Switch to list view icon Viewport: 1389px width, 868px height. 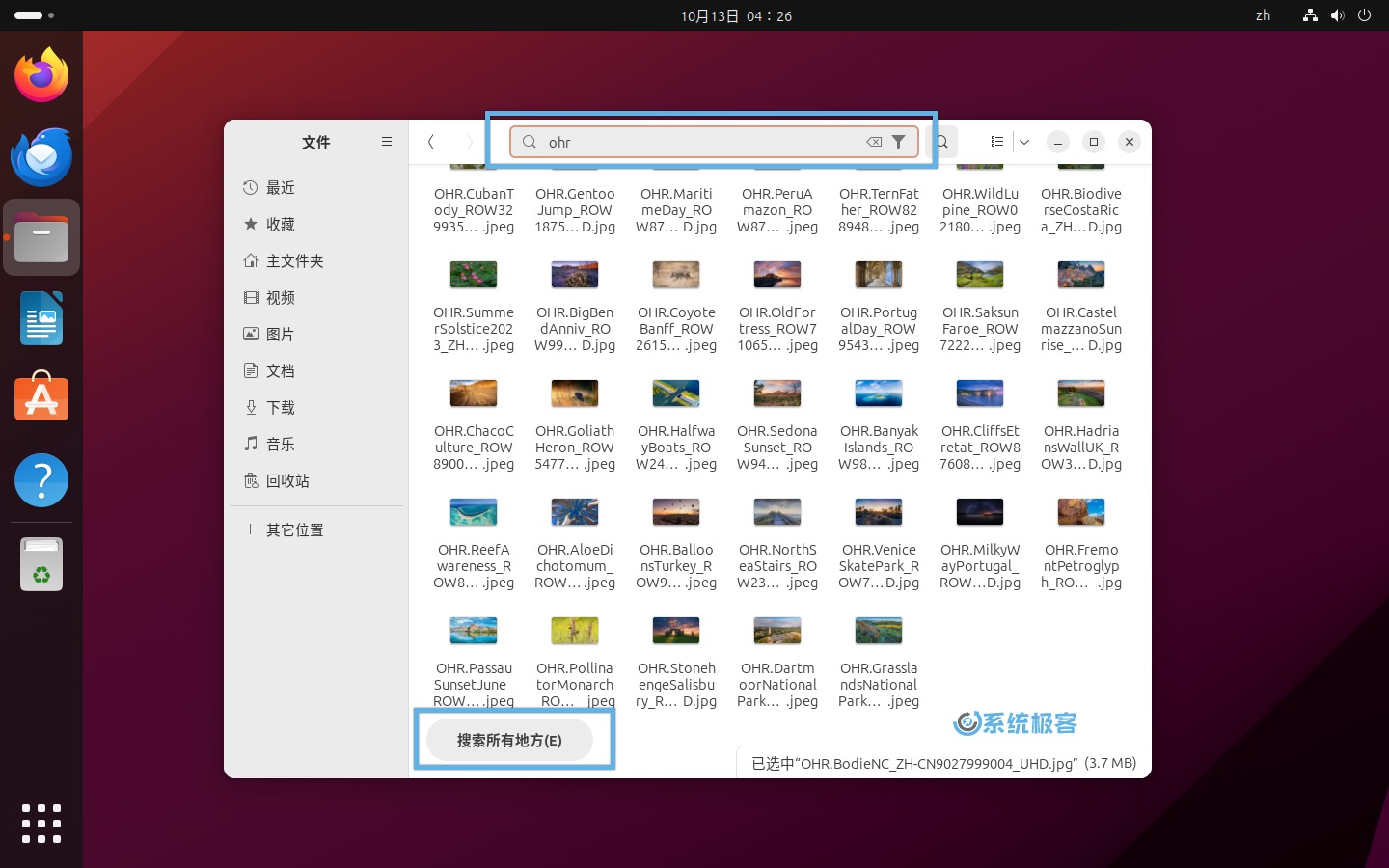997,142
